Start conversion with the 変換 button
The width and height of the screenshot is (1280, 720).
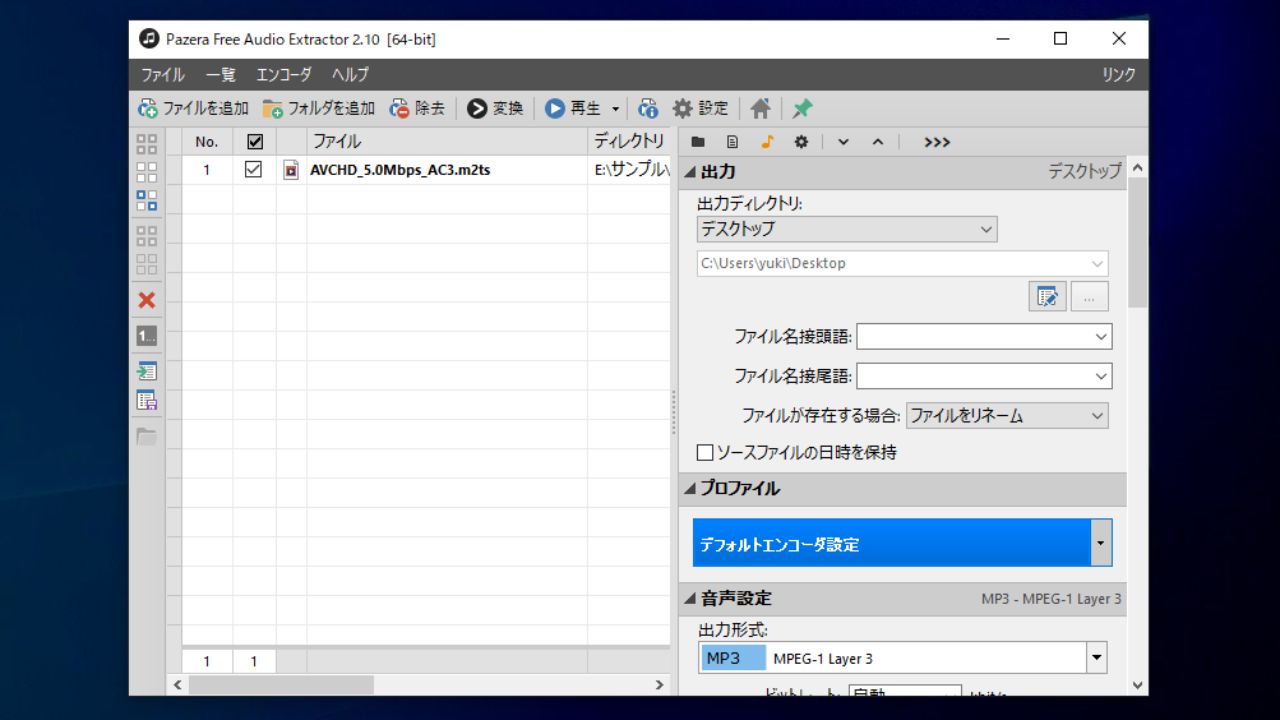[495, 108]
